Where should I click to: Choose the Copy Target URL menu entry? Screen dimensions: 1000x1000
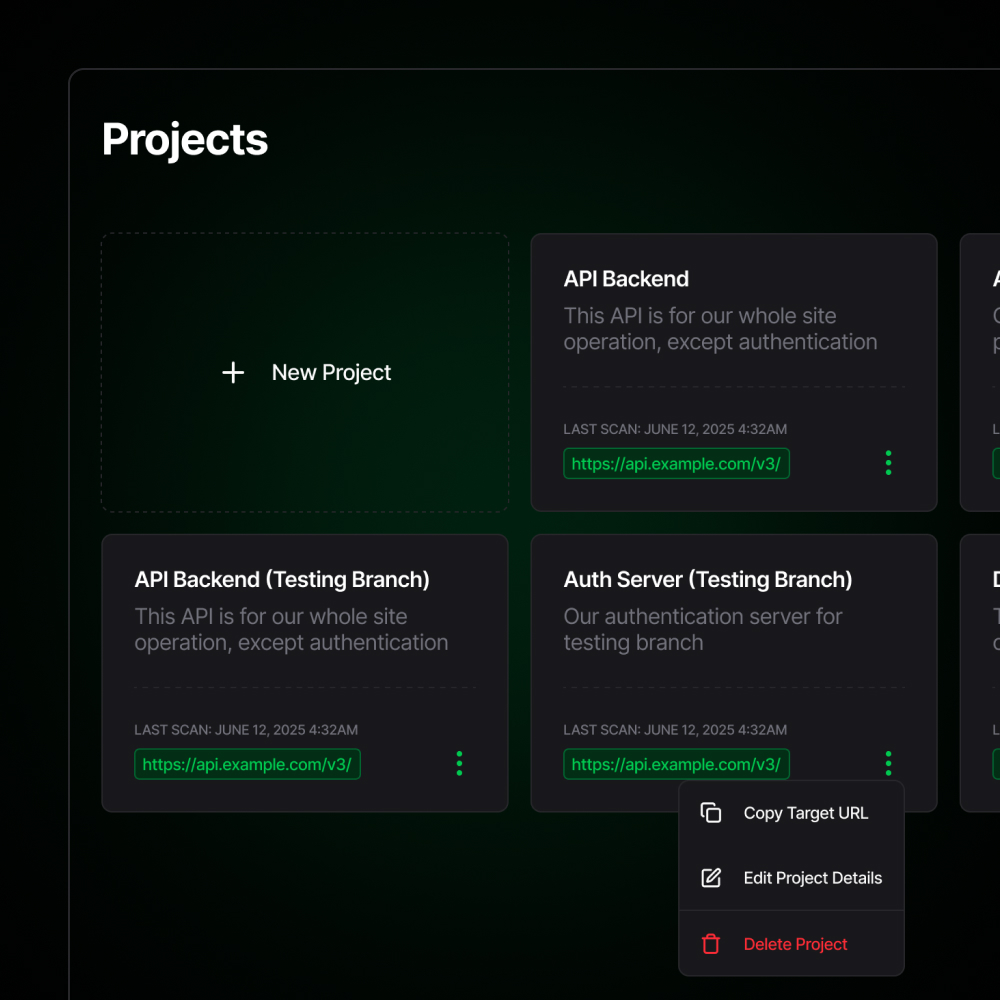pos(791,813)
